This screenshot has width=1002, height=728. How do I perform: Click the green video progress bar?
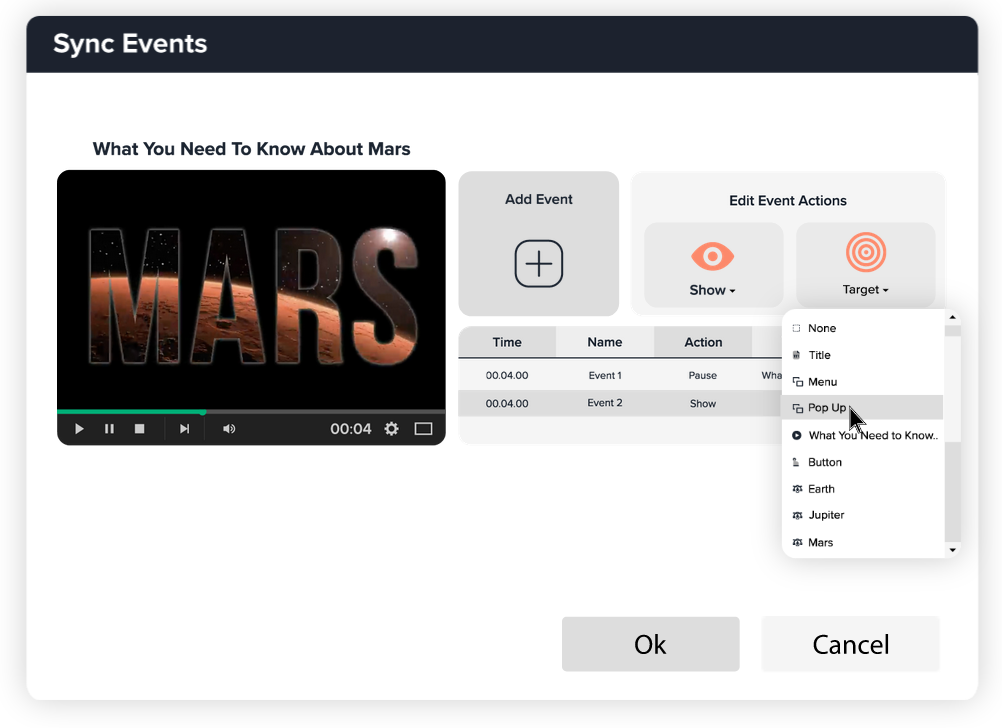(x=130, y=411)
